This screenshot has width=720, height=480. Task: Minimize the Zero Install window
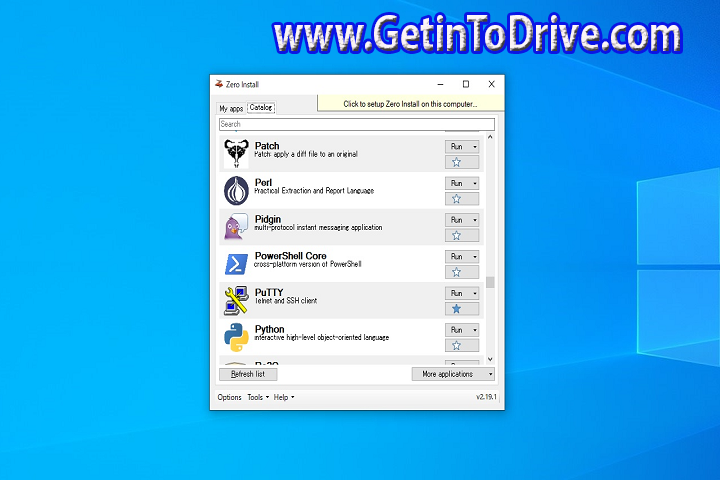[x=440, y=84]
